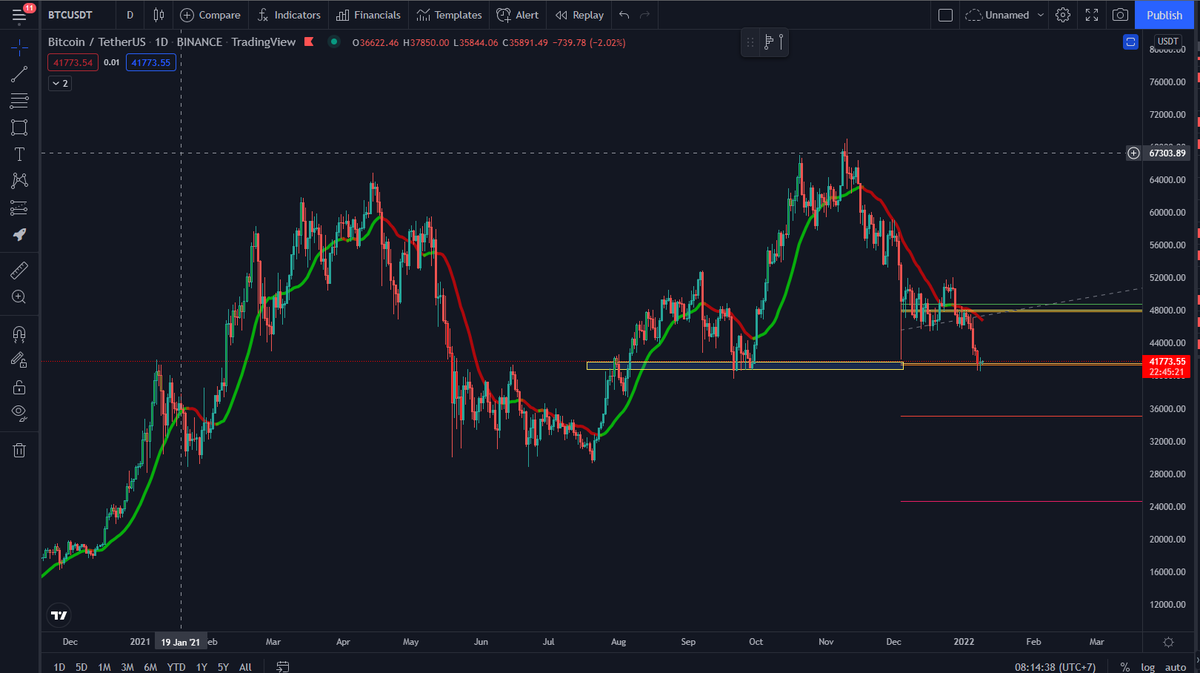Screen dimensions: 1200x673
Task: Click the green market status dot
Action: [333, 42]
